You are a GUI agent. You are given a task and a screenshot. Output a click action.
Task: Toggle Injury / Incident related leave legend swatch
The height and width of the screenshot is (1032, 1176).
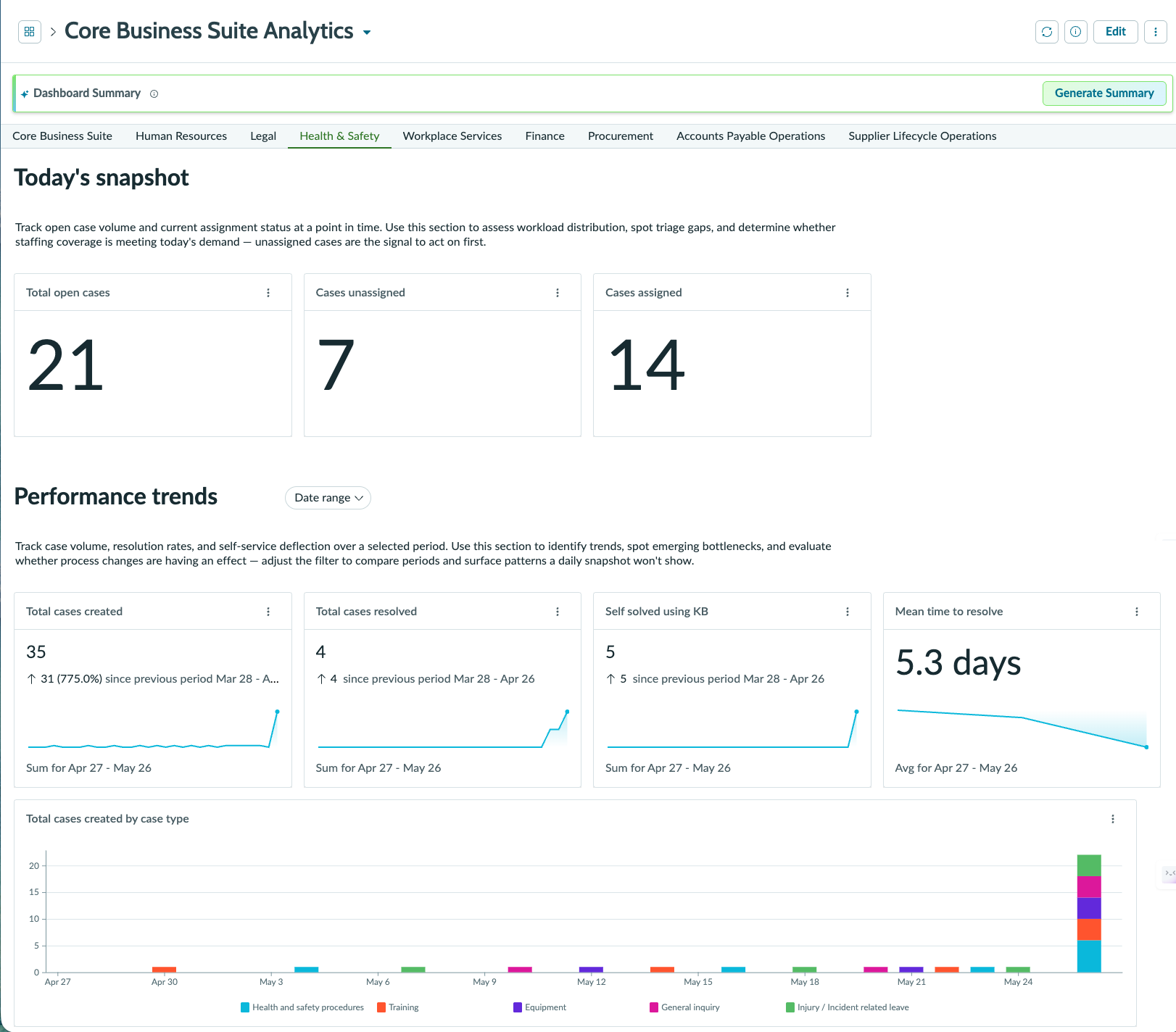(790, 1007)
